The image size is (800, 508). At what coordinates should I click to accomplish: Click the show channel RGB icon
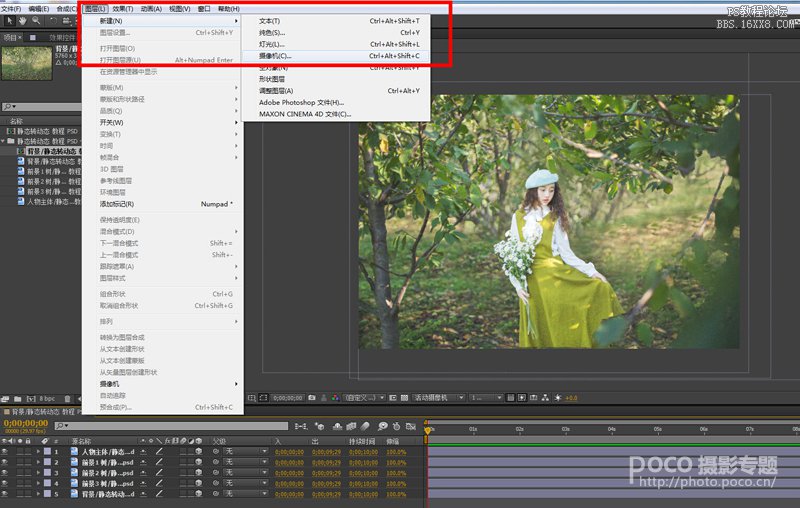335,398
